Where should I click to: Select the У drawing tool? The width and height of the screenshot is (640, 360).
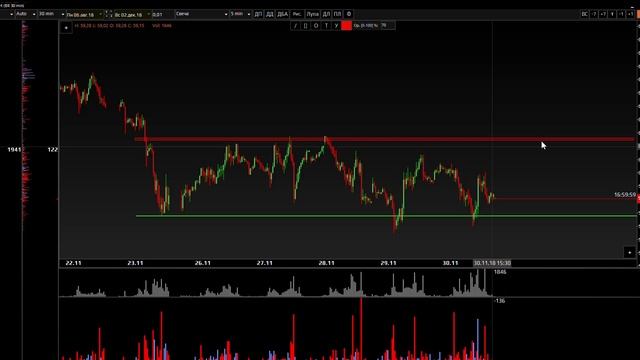point(336,25)
